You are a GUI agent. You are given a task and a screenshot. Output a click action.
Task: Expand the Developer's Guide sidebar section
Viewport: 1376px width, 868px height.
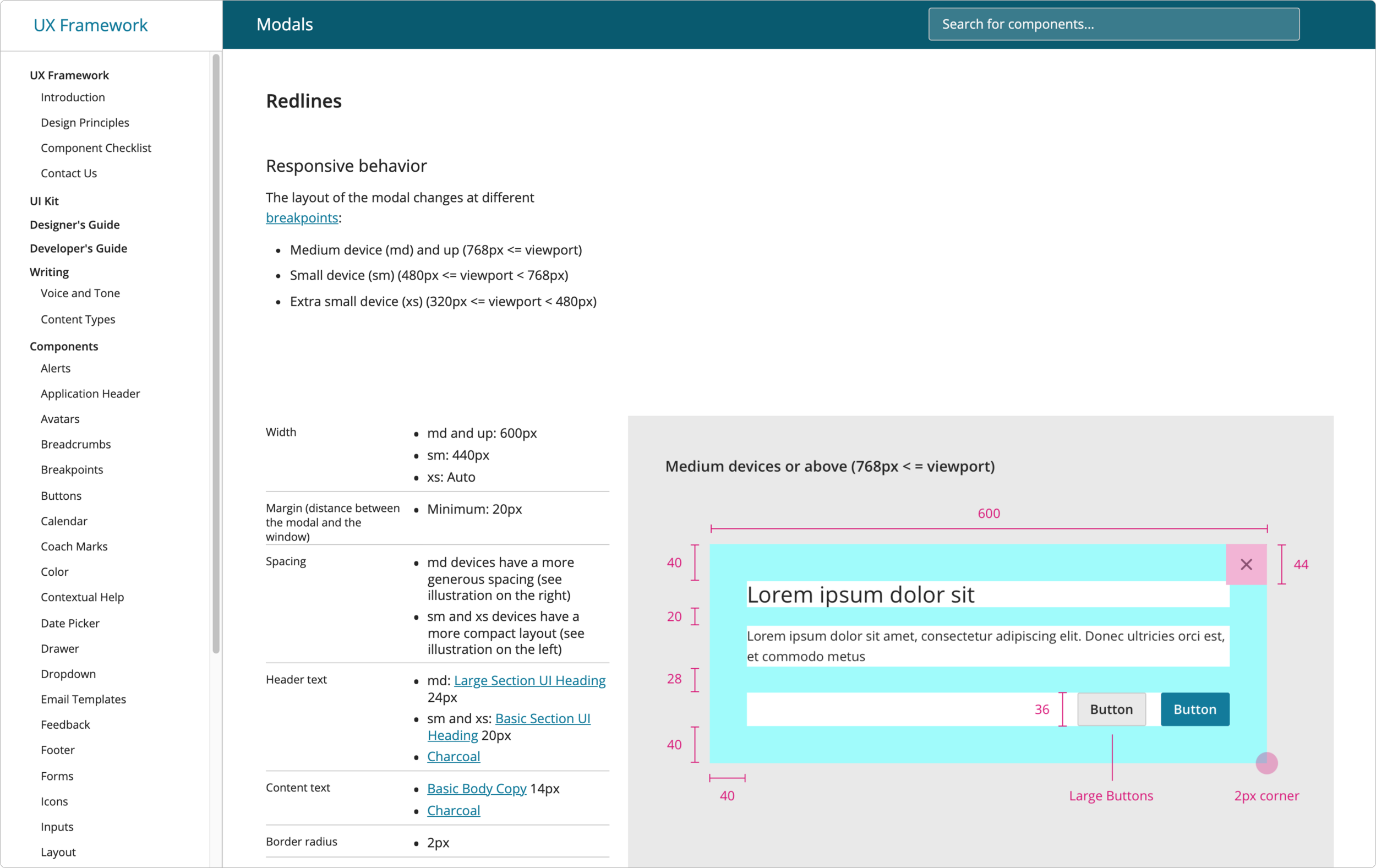pos(78,248)
